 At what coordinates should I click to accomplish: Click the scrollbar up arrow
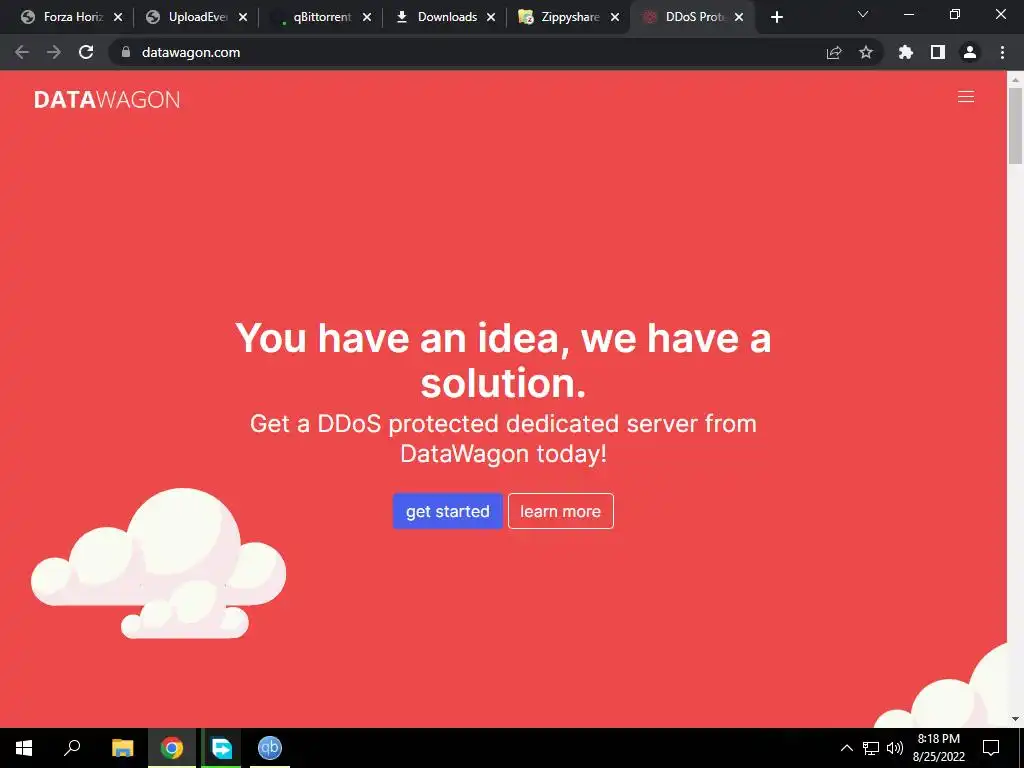pos(1015,79)
